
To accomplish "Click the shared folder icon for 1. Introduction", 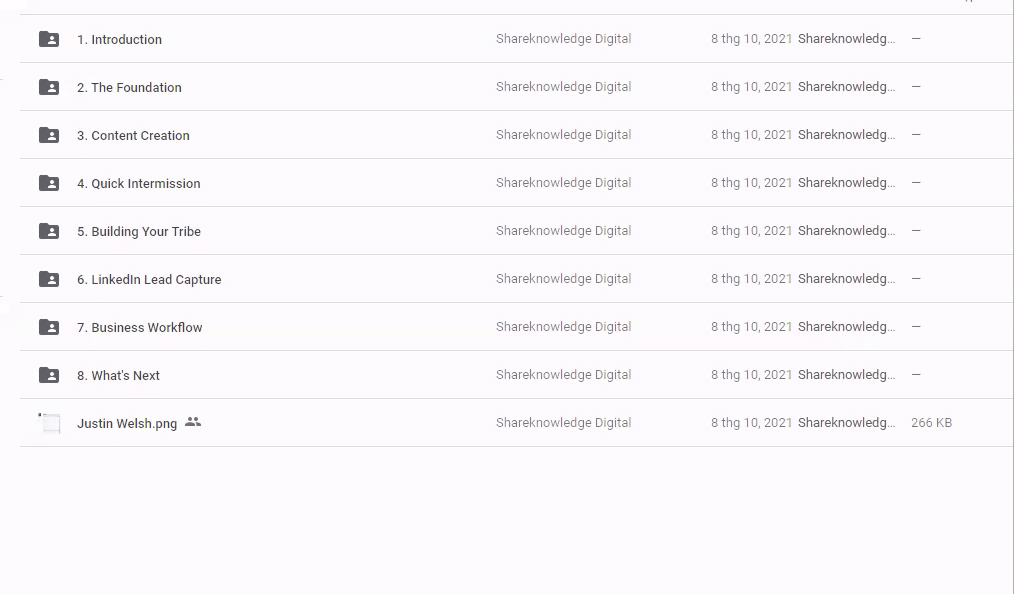I will [x=49, y=39].
